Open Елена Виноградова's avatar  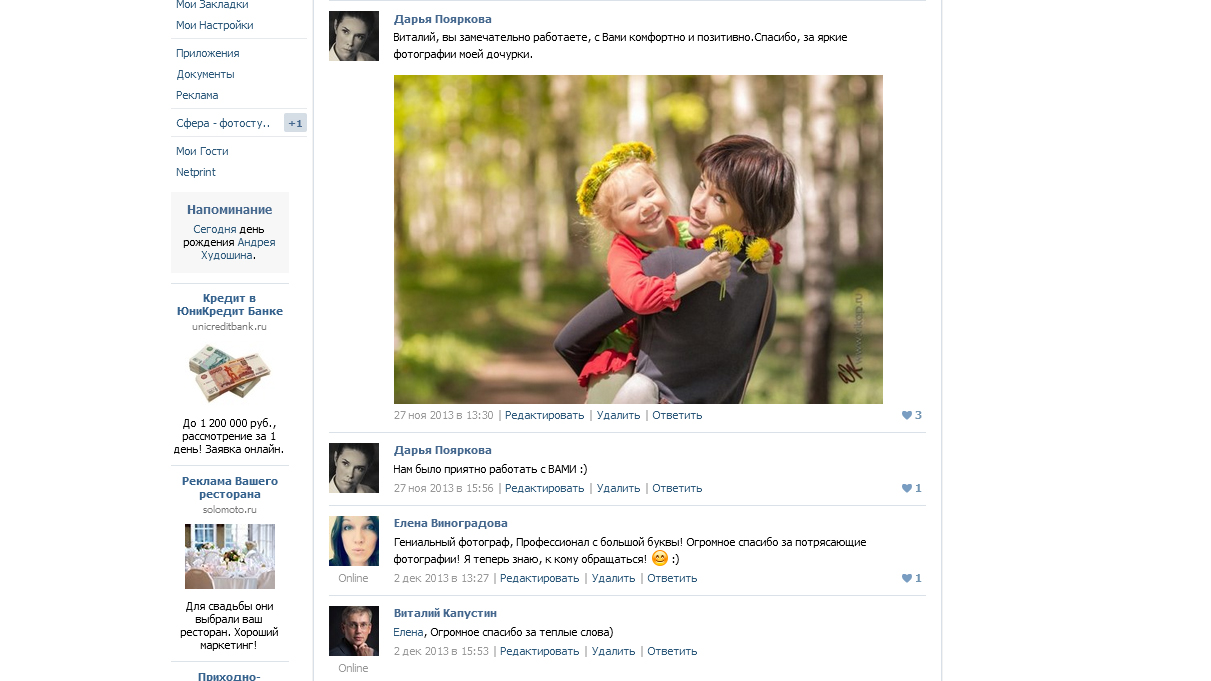pyautogui.click(x=354, y=541)
